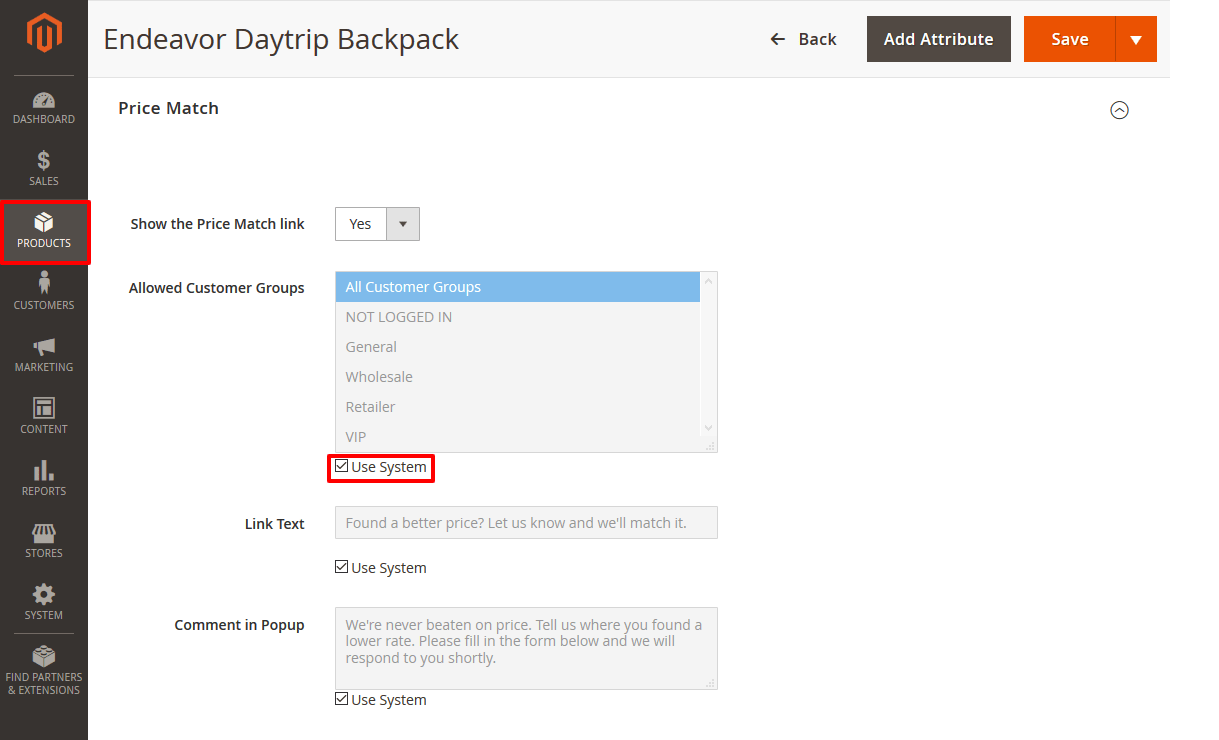Go Back using the Back link

pyautogui.click(x=803, y=39)
